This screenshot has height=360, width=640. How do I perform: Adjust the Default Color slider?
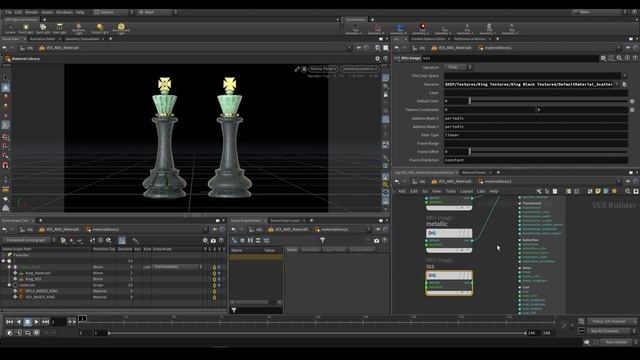click(548, 101)
